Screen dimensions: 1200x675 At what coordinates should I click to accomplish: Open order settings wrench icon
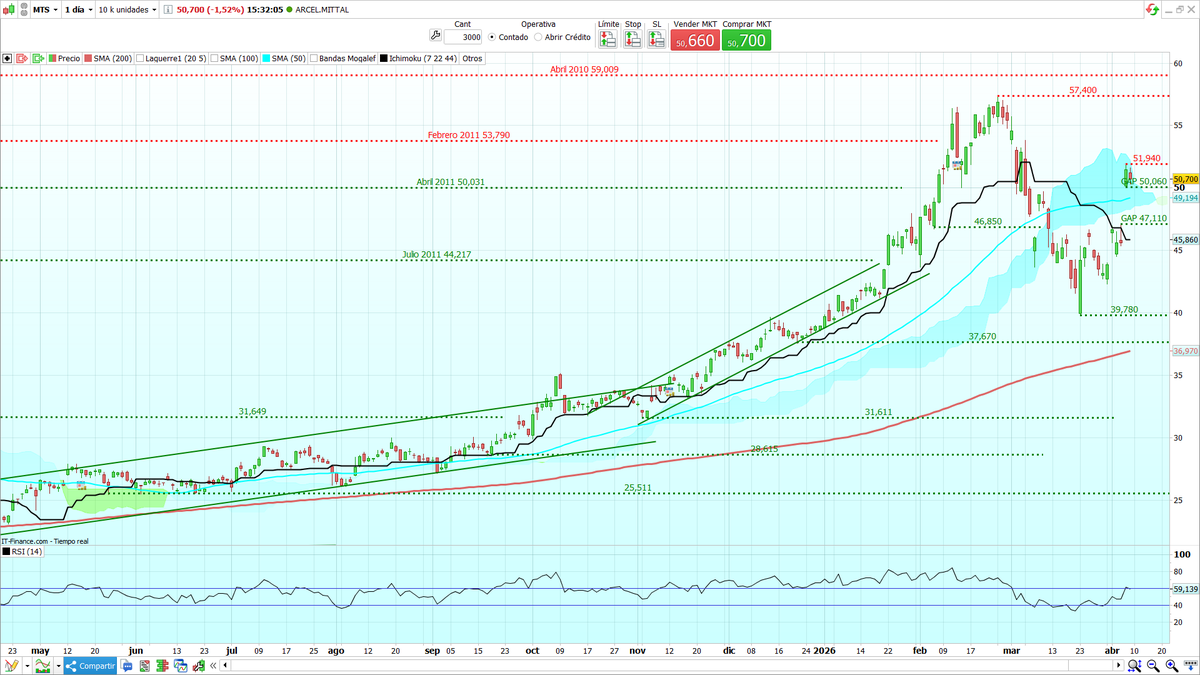pos(434,36)
